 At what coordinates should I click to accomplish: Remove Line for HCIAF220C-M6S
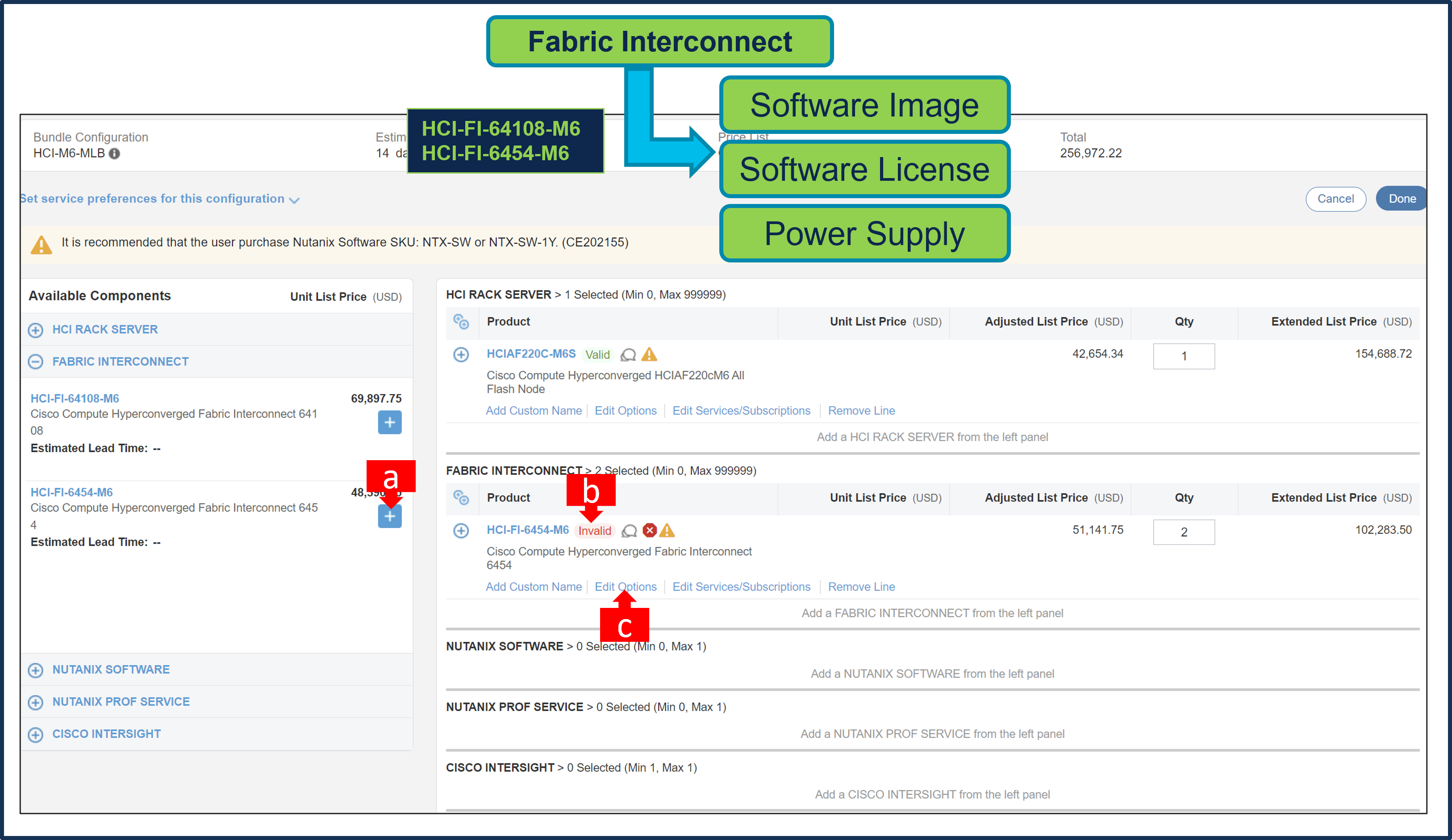tap(861, 411)
